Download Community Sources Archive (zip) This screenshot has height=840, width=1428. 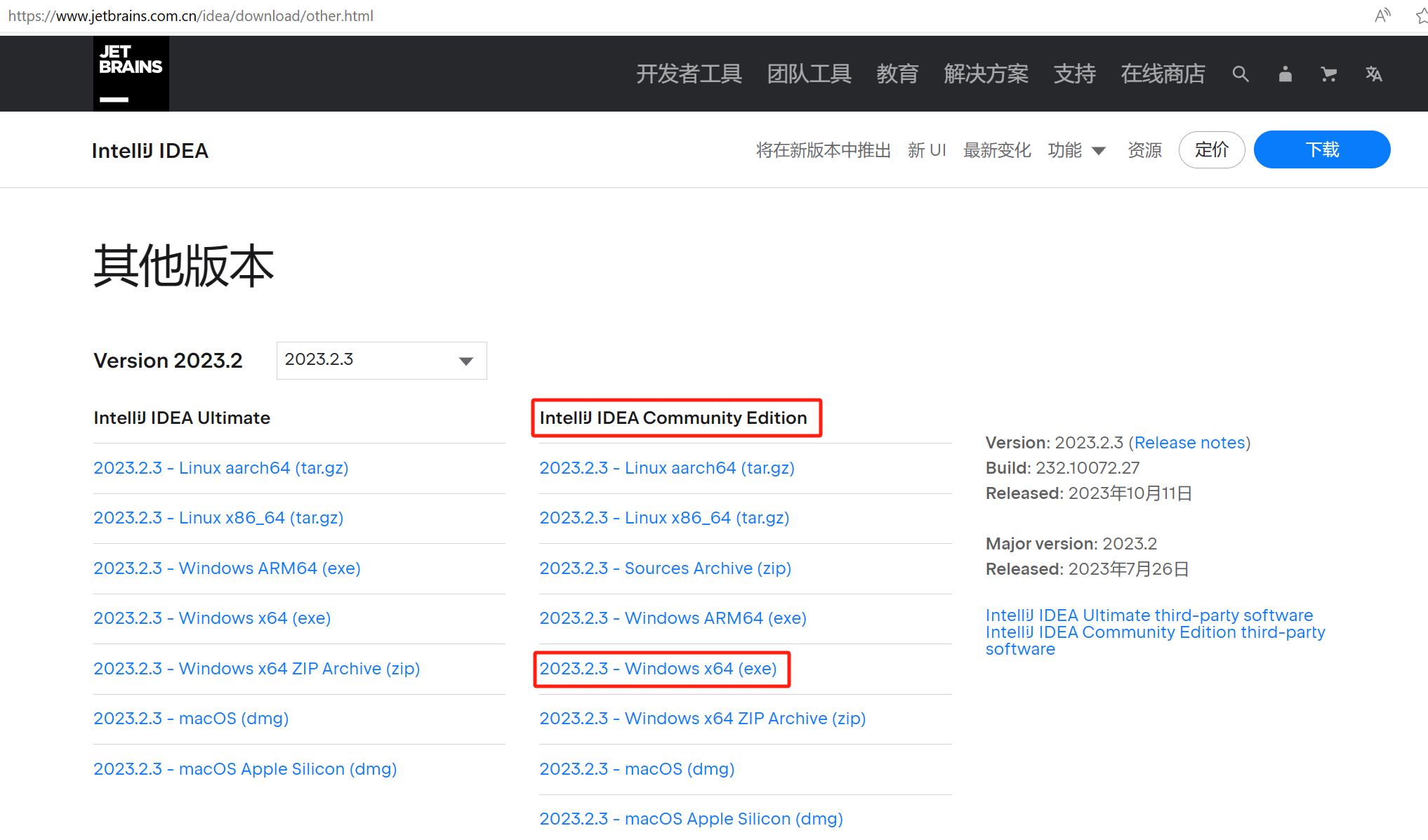coord(665,568)
